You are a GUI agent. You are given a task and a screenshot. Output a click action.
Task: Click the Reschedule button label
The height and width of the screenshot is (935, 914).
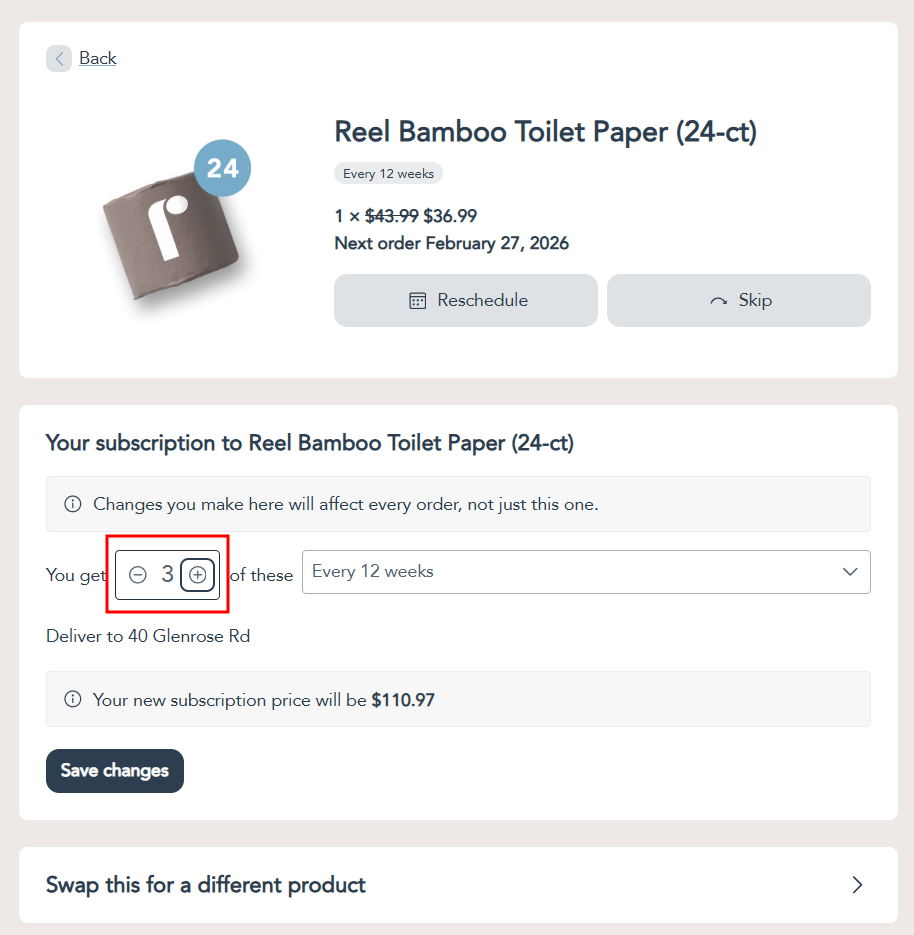[x=482, y=301]
